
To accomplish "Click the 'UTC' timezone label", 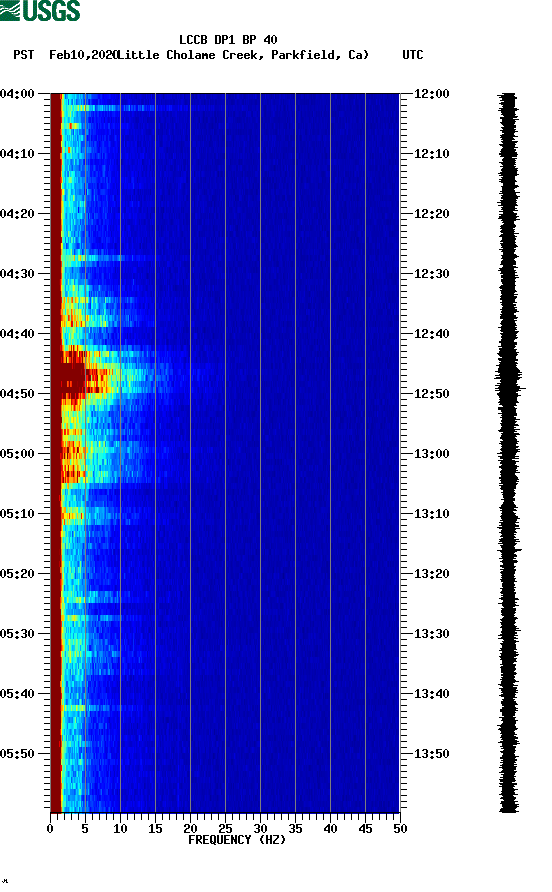I will pyautogui.click(x=413, y=55).
